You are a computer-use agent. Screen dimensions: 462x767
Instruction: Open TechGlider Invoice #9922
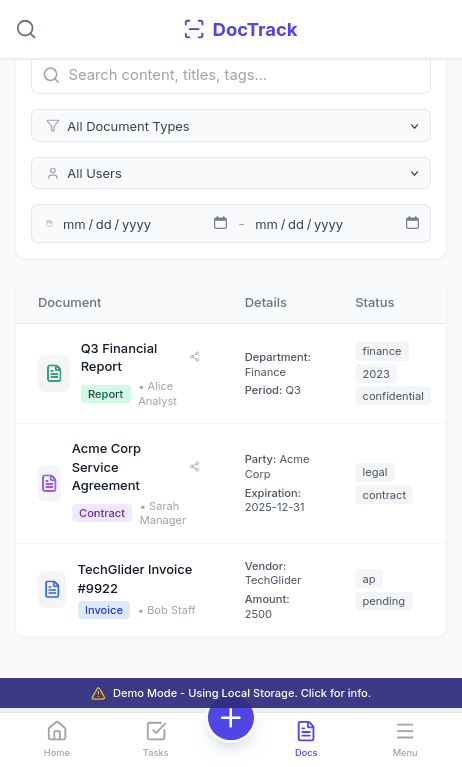point(135,579)
